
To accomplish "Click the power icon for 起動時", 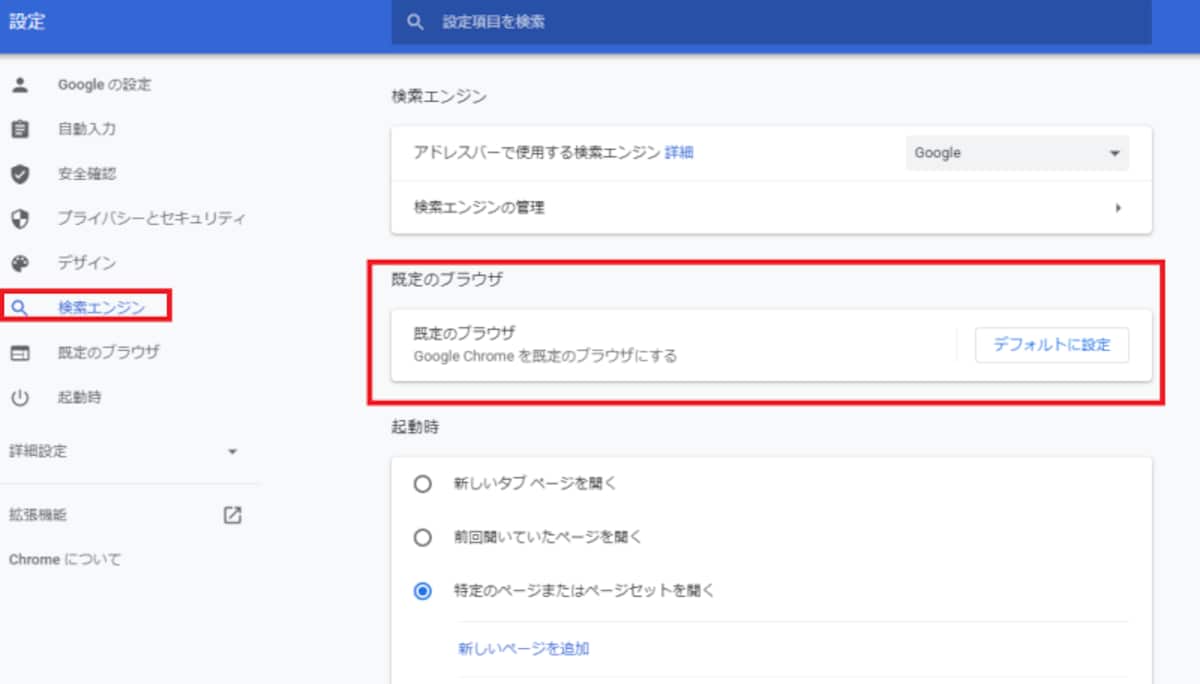I will [x=20, y=397].
